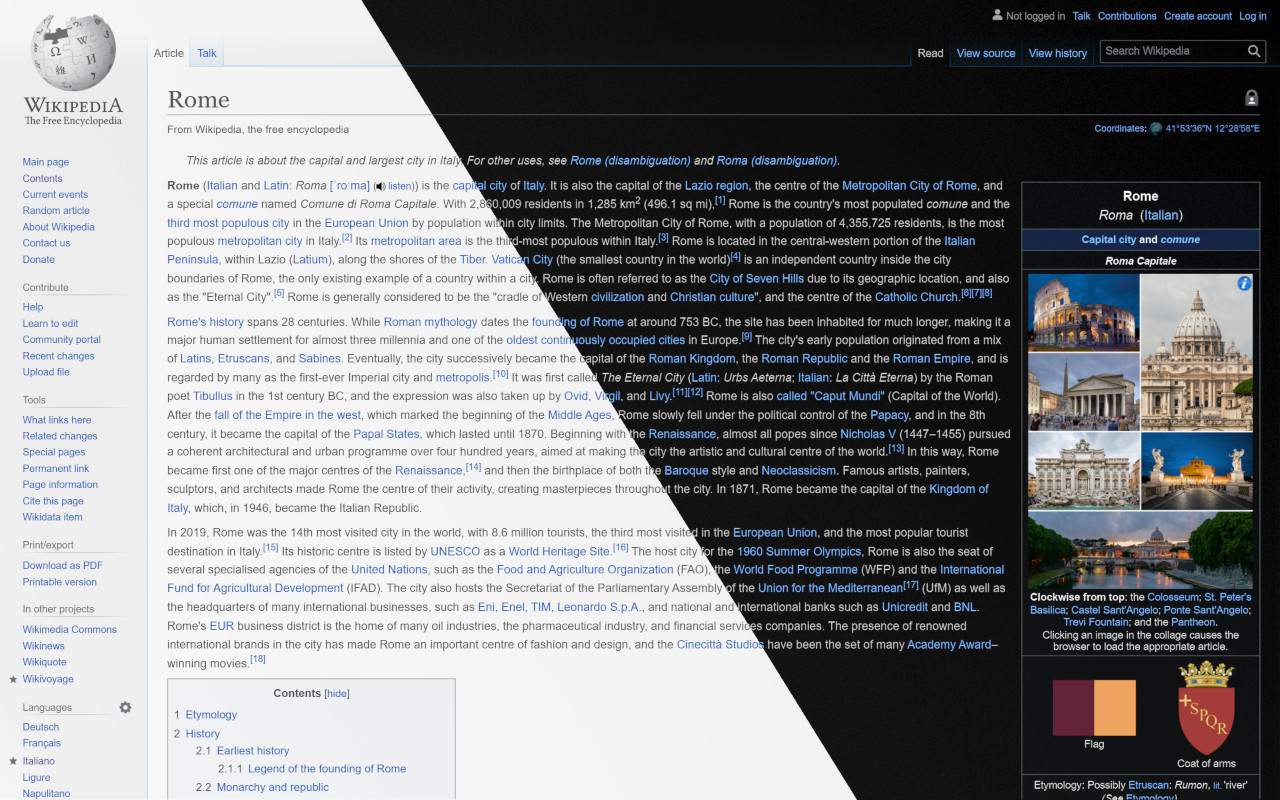Open the Wikidata item link
Image resolution: width=1280 pixels, height=800 pixels.
point(53,517)
